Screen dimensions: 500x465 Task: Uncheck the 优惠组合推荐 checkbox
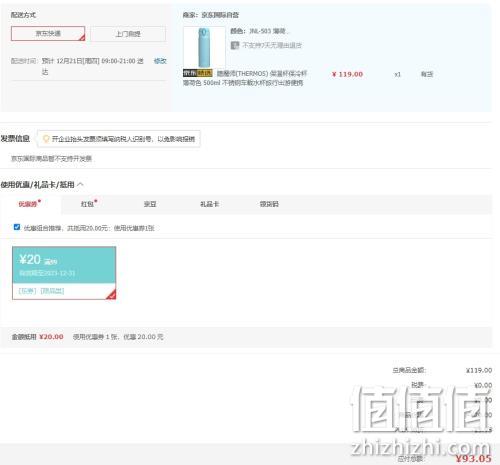tap(17, 227)
